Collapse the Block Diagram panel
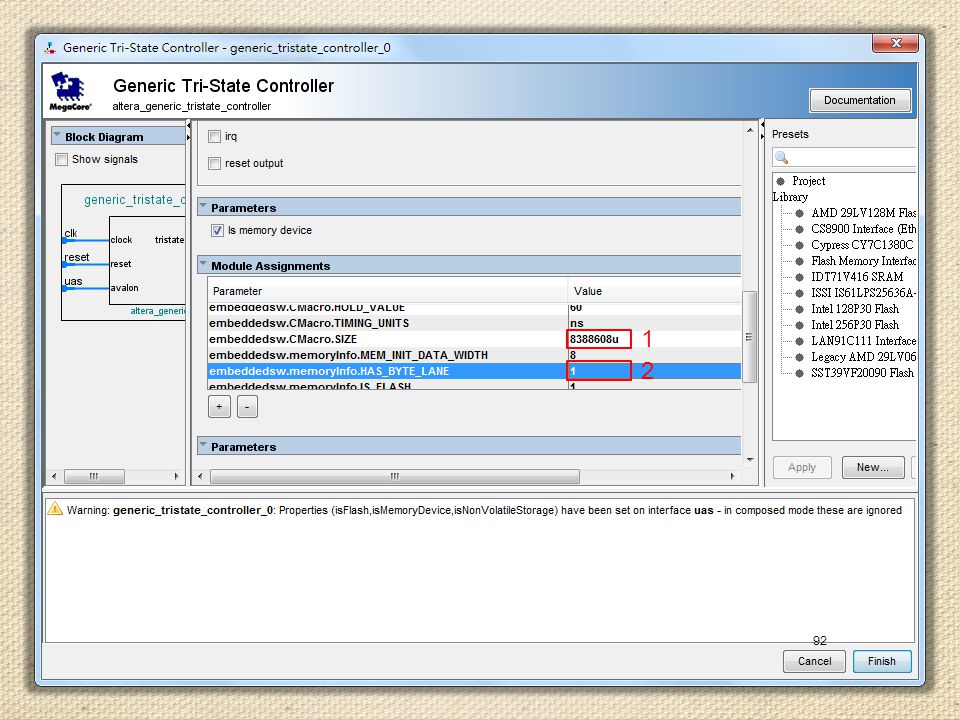Image resolution: width=960 pixels, height=720 pixels. click(x=57, y=136)
